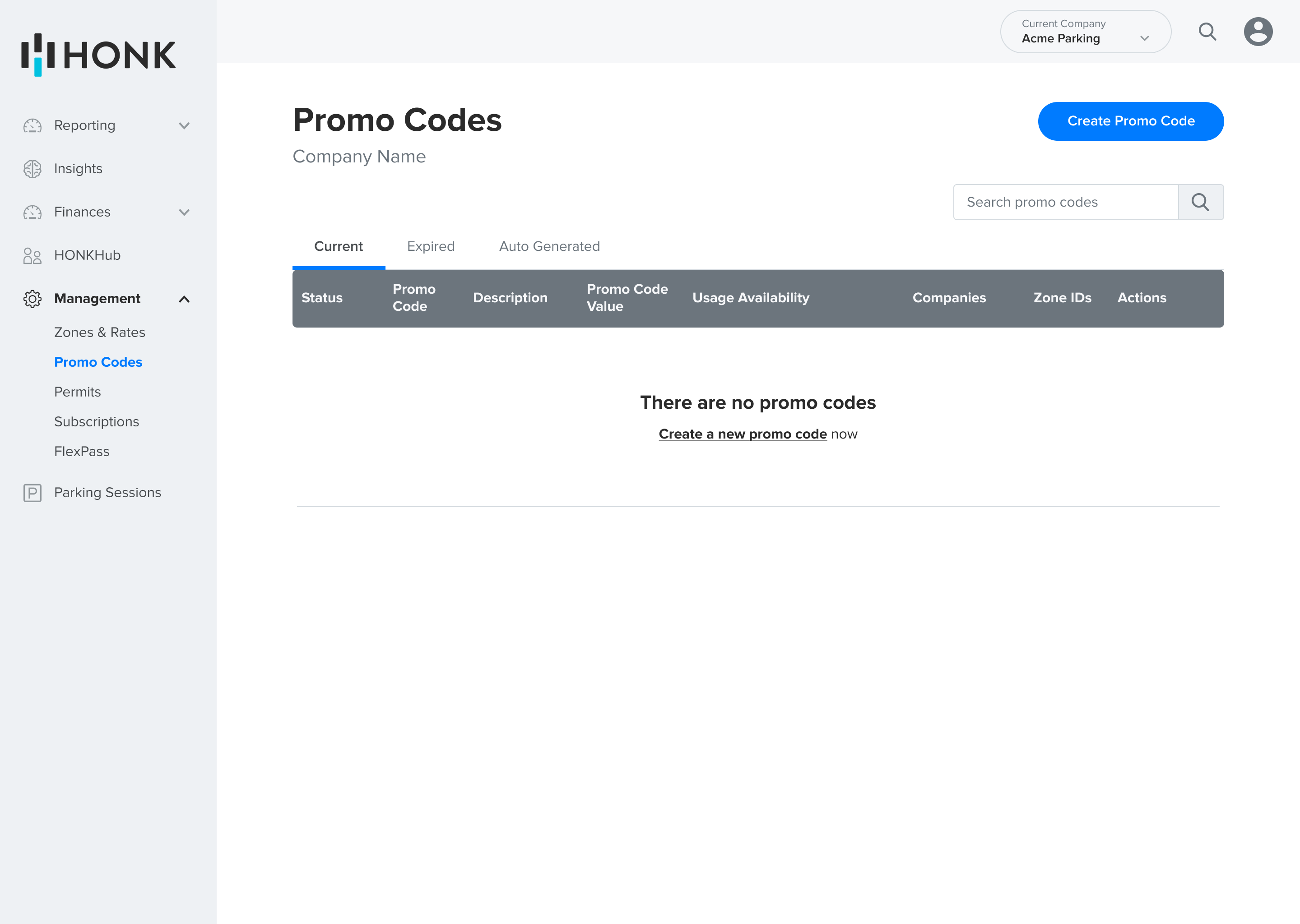The image size is (1300, 924).
Task: Click the Insights brain icon
Action: (32, 169)
